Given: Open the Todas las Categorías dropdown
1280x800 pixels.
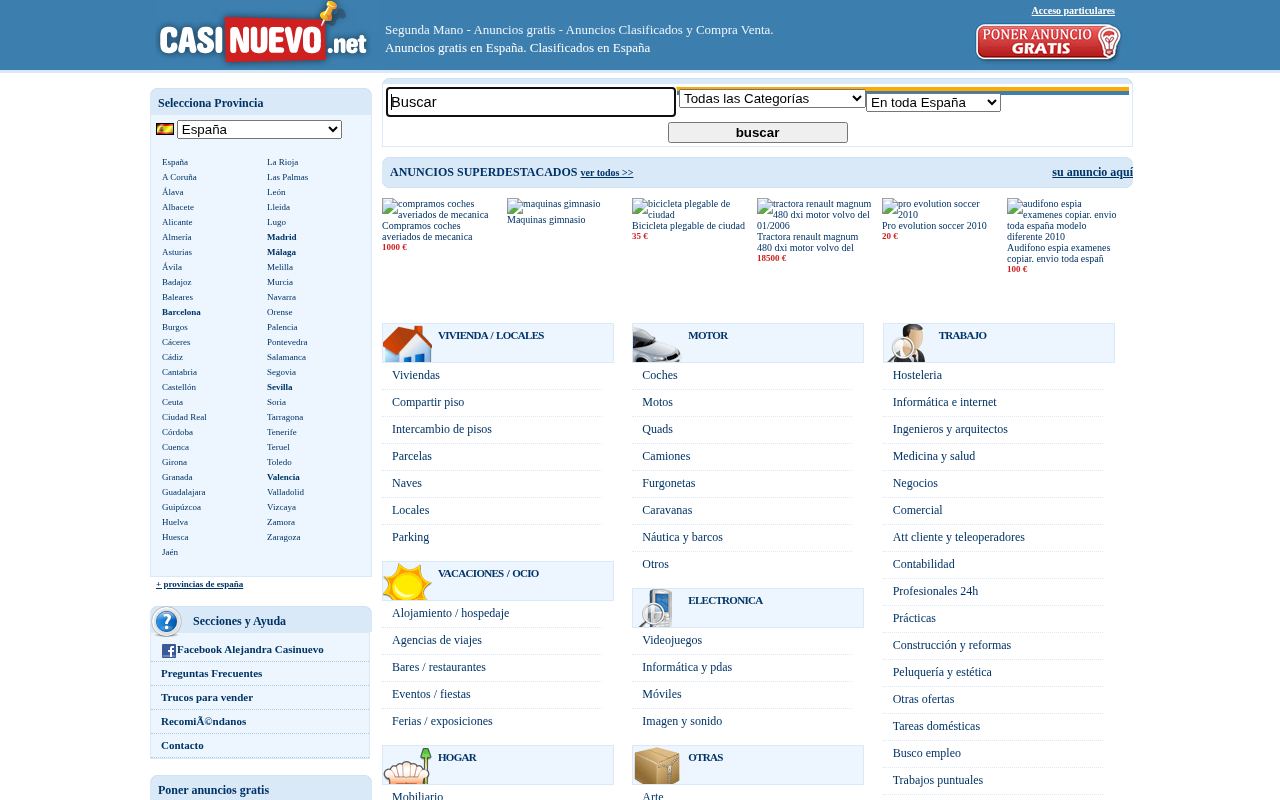Looking at the screenshot, I should 772,98.
